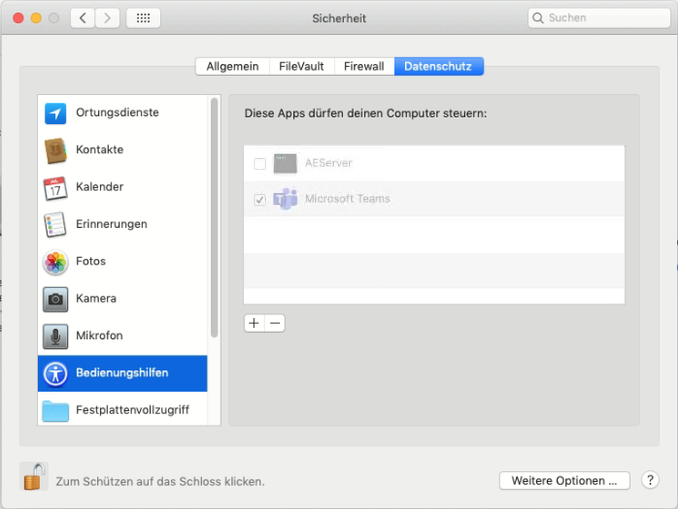Minimize the Sicherheit window
Image resolution: width=678 pixels, height=509 pixels.
point(36,18)
